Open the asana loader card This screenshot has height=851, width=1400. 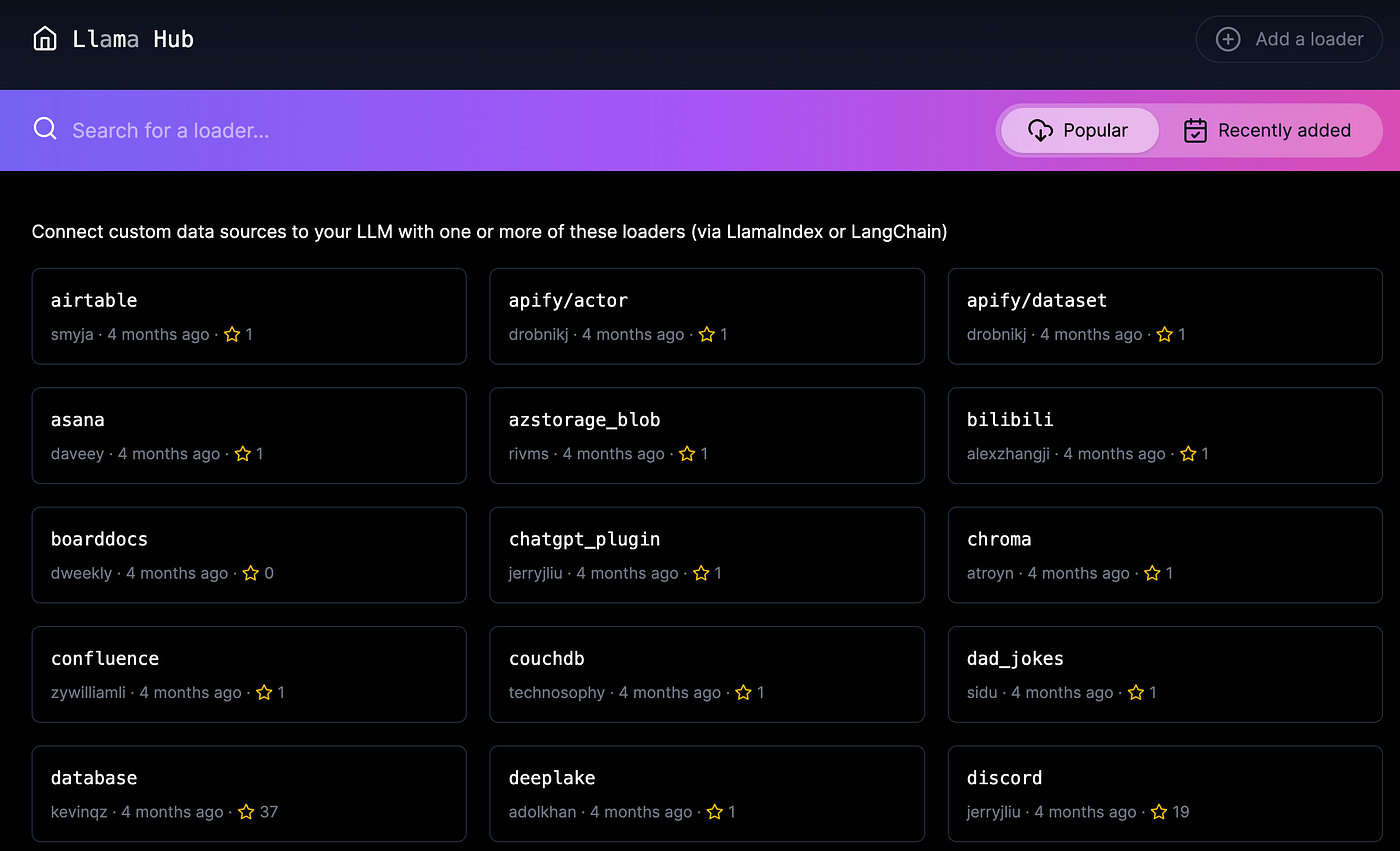click(x=249, y=435)
